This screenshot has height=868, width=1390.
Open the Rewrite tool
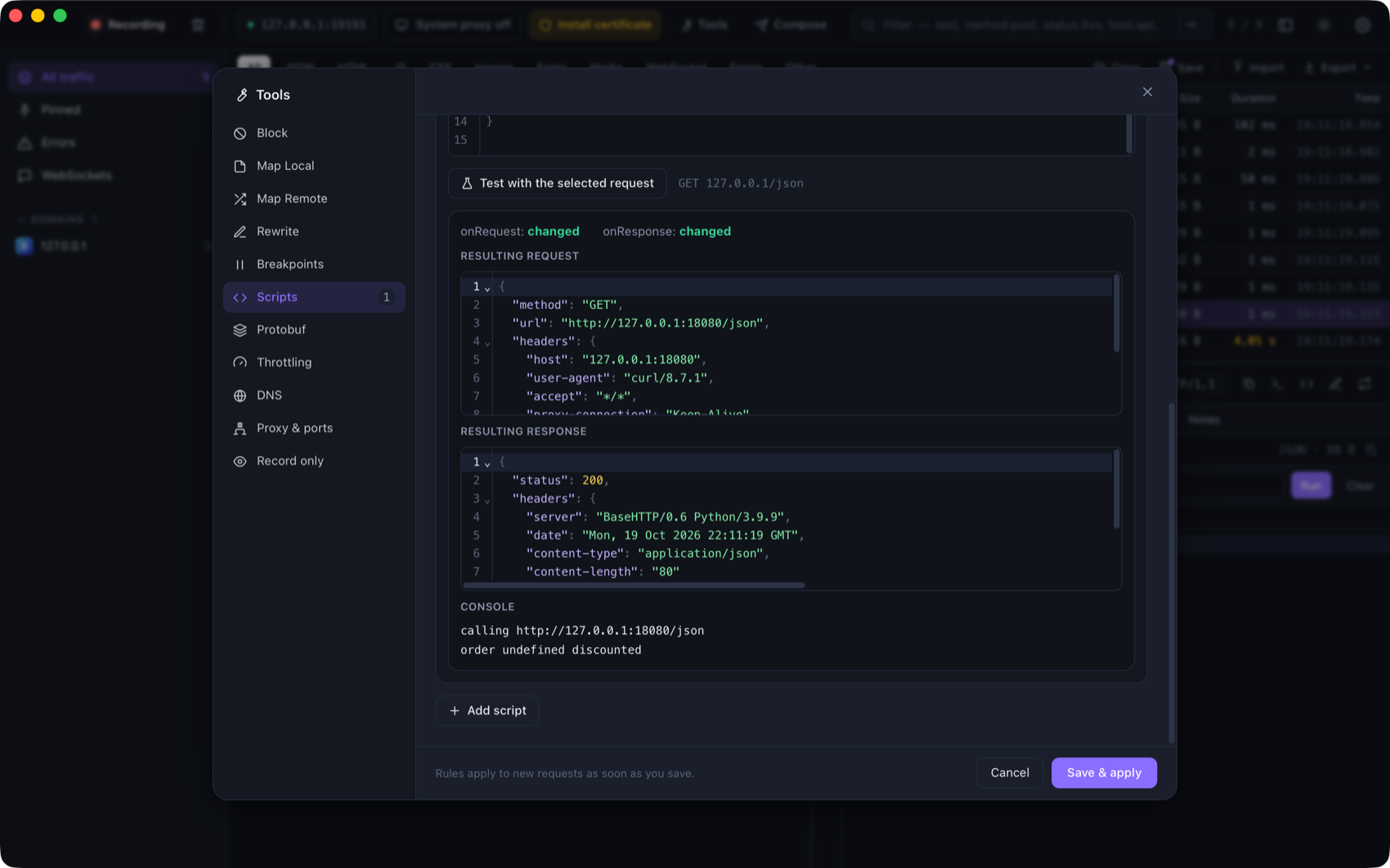(314, 231)
